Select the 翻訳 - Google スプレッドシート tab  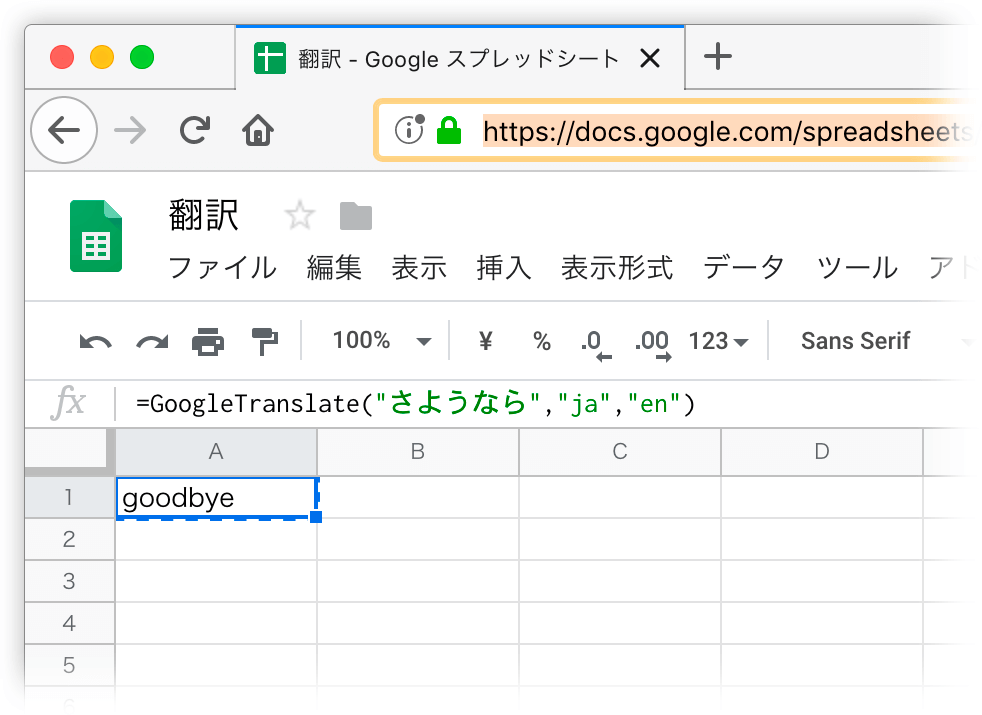tap(460, 58)
